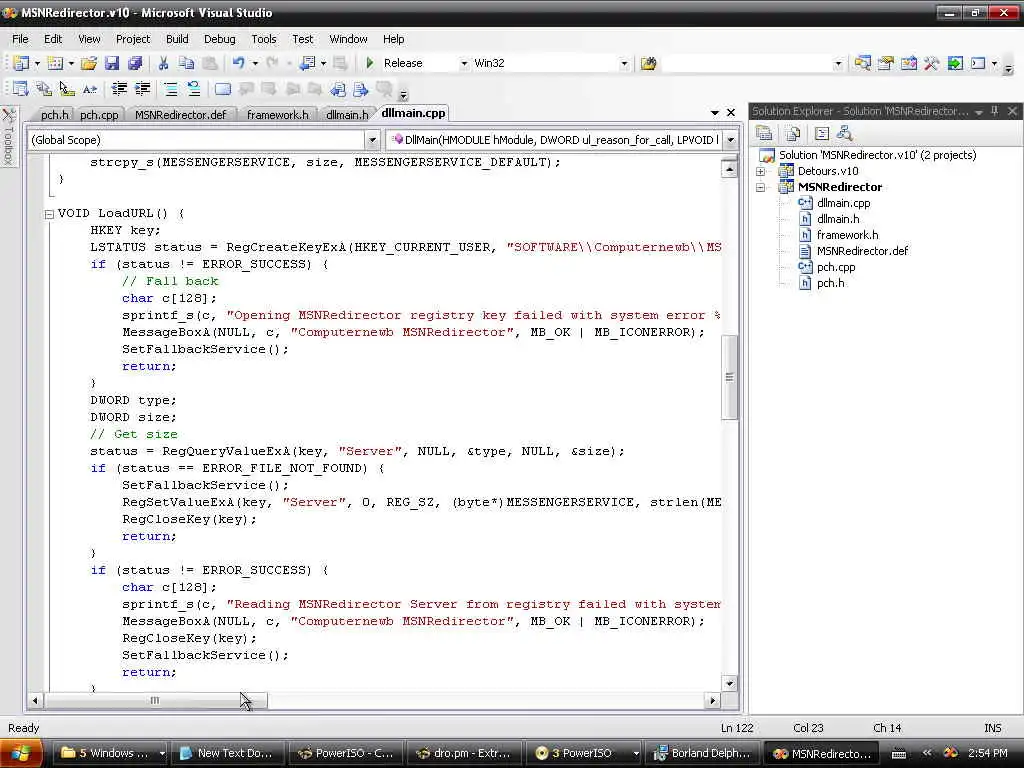Click the Save All icon
Viewport: 1024px width, 768px height.
135,63
